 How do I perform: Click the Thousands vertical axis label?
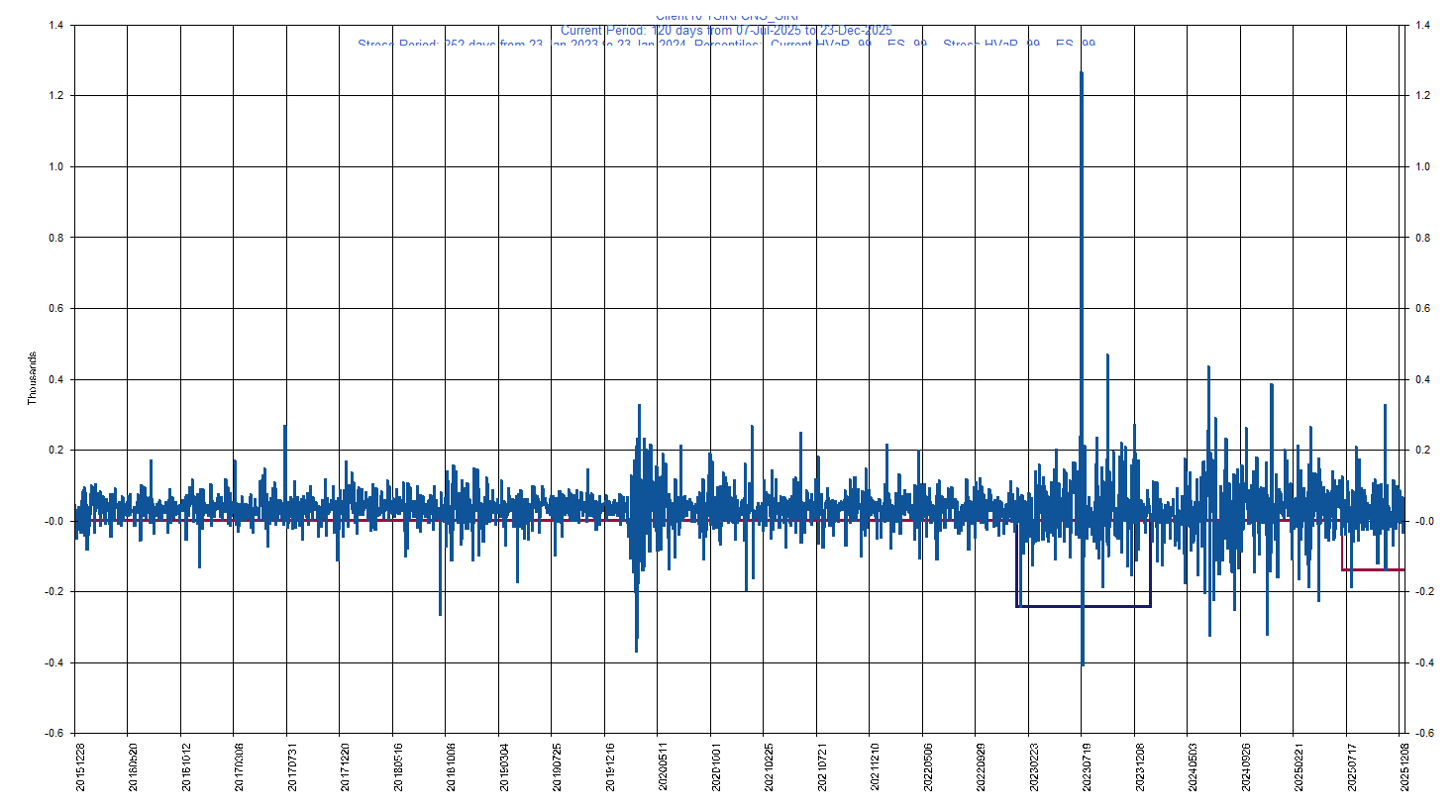point(30,376)
